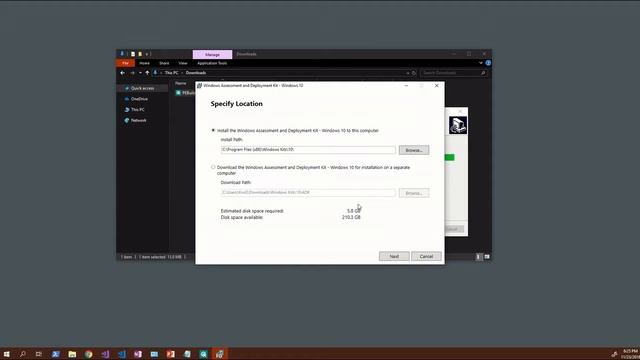Open the File tab in File Explorer
Image resolution: width=640 pixels, height=360 pixels.
tap(125, 63)
